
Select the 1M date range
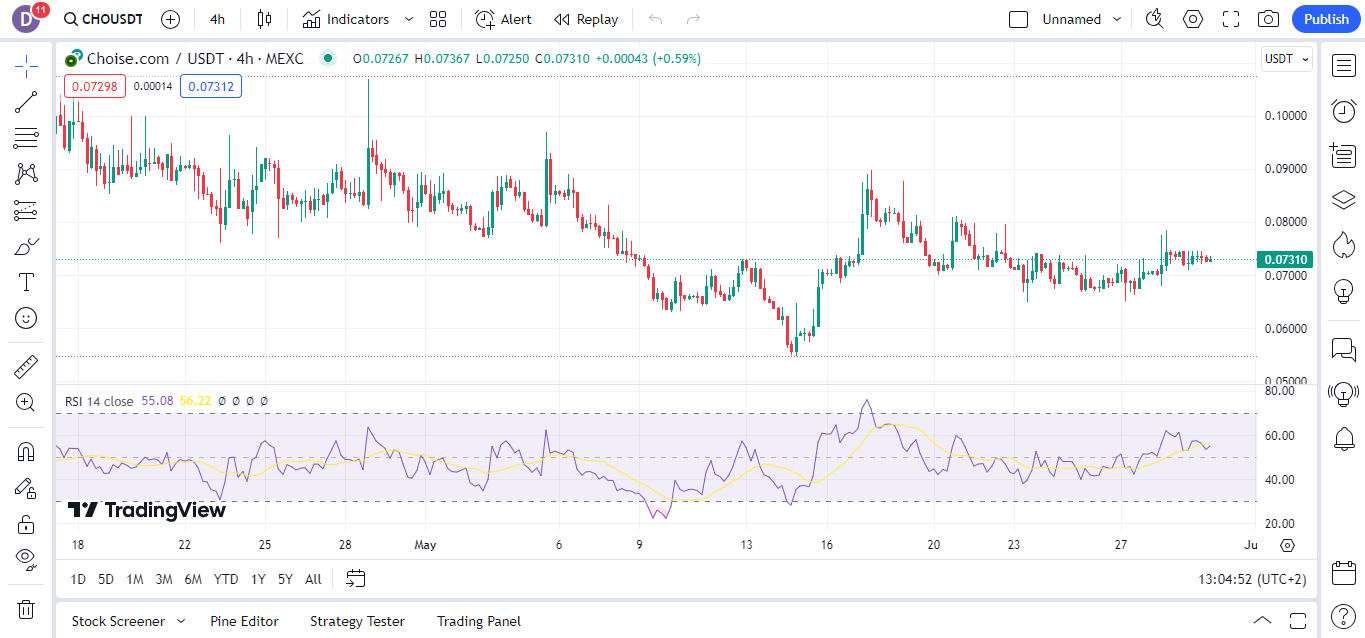pyautogui.click(x=135, y=579)
